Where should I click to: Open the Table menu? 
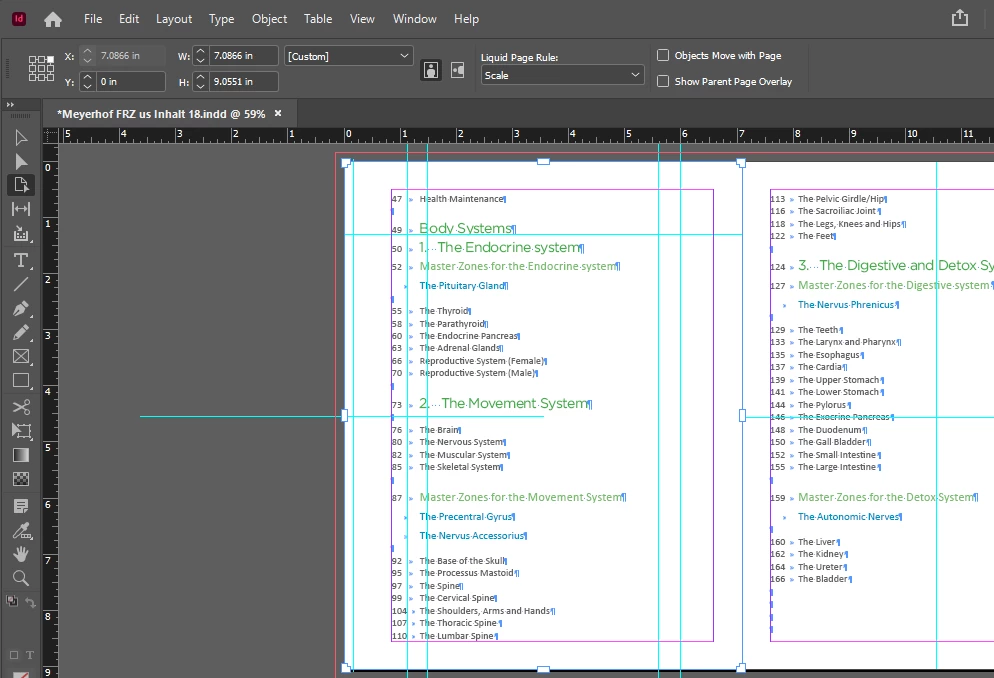click(318, 19)
